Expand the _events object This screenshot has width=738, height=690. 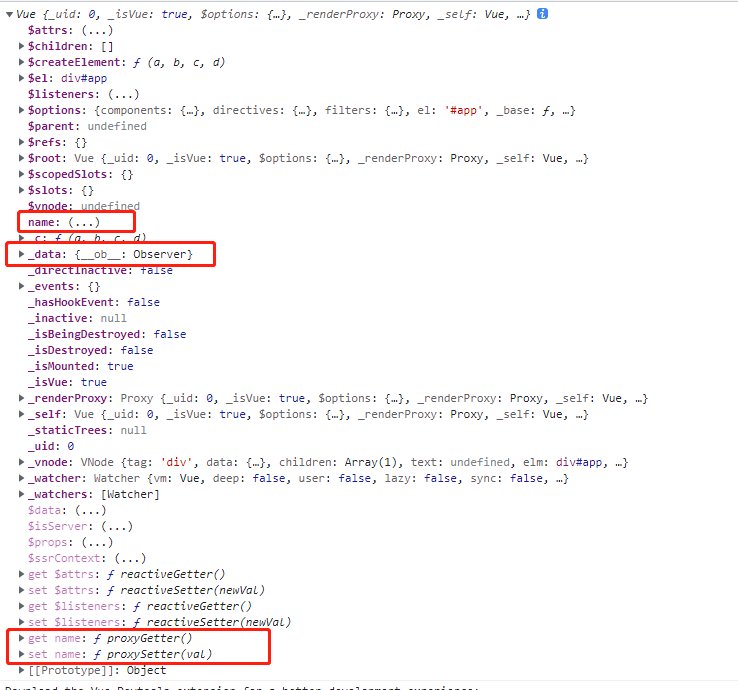point(22,286)
